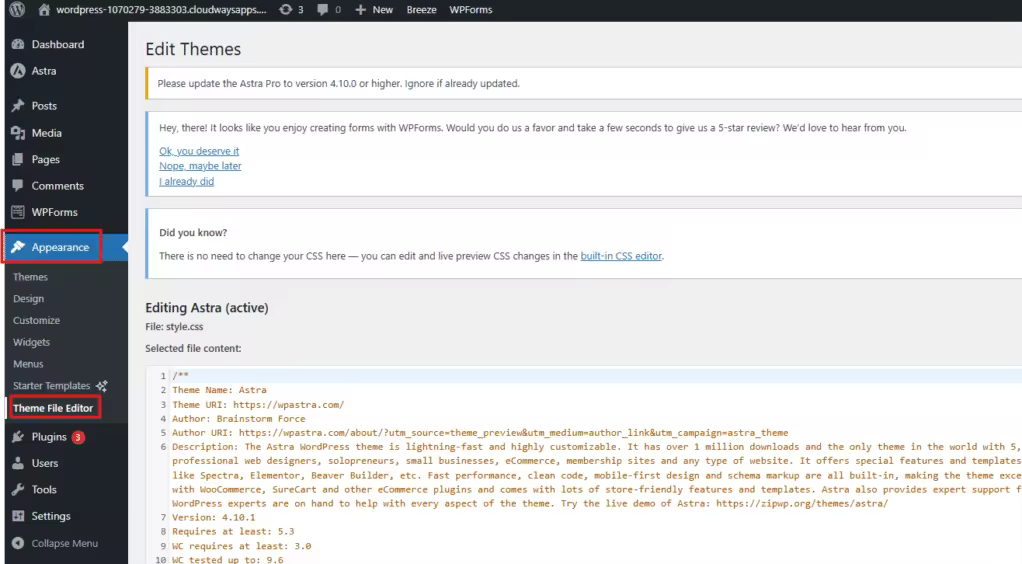Click New in the admin bar
Screen dimensions: 1022x564
383,9
